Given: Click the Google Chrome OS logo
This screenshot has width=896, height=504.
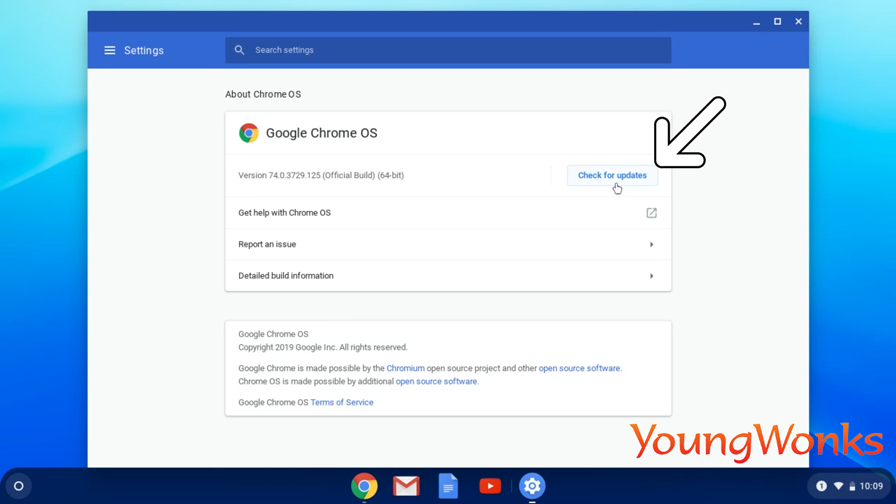Looking at the screenshot, I should [249, 133].
